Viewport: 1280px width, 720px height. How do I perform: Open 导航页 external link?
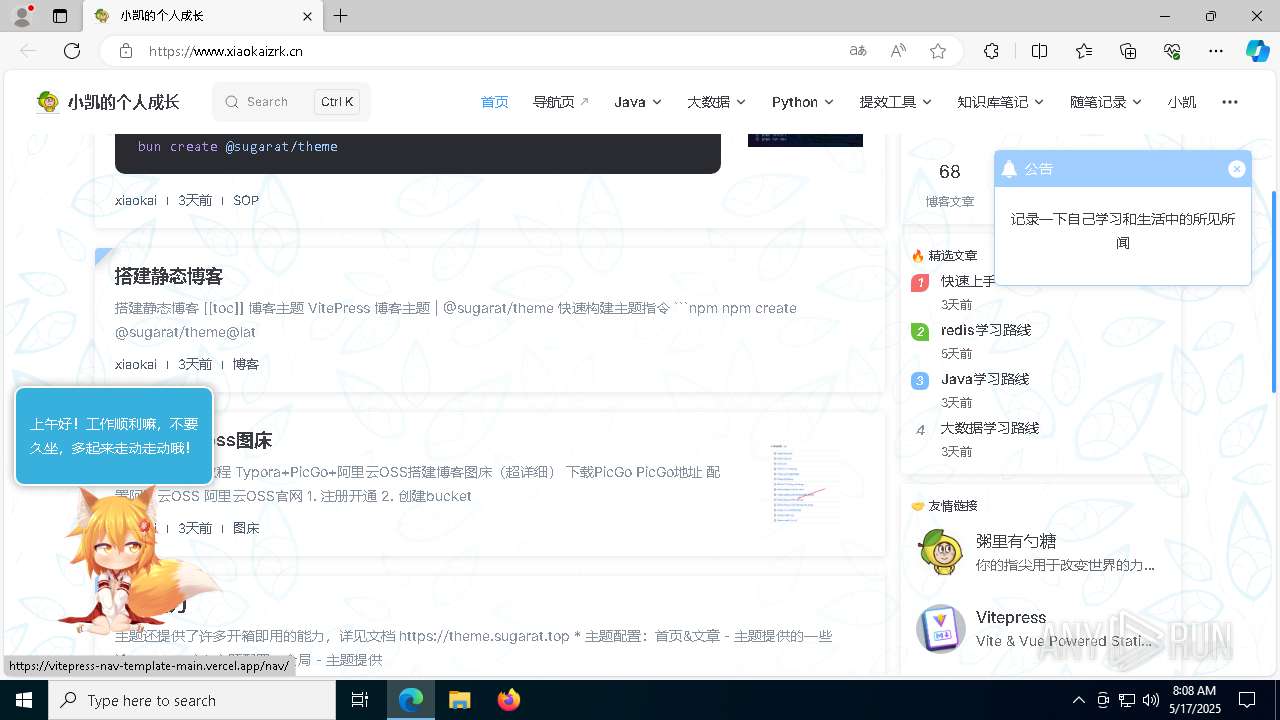click(561, 102)
